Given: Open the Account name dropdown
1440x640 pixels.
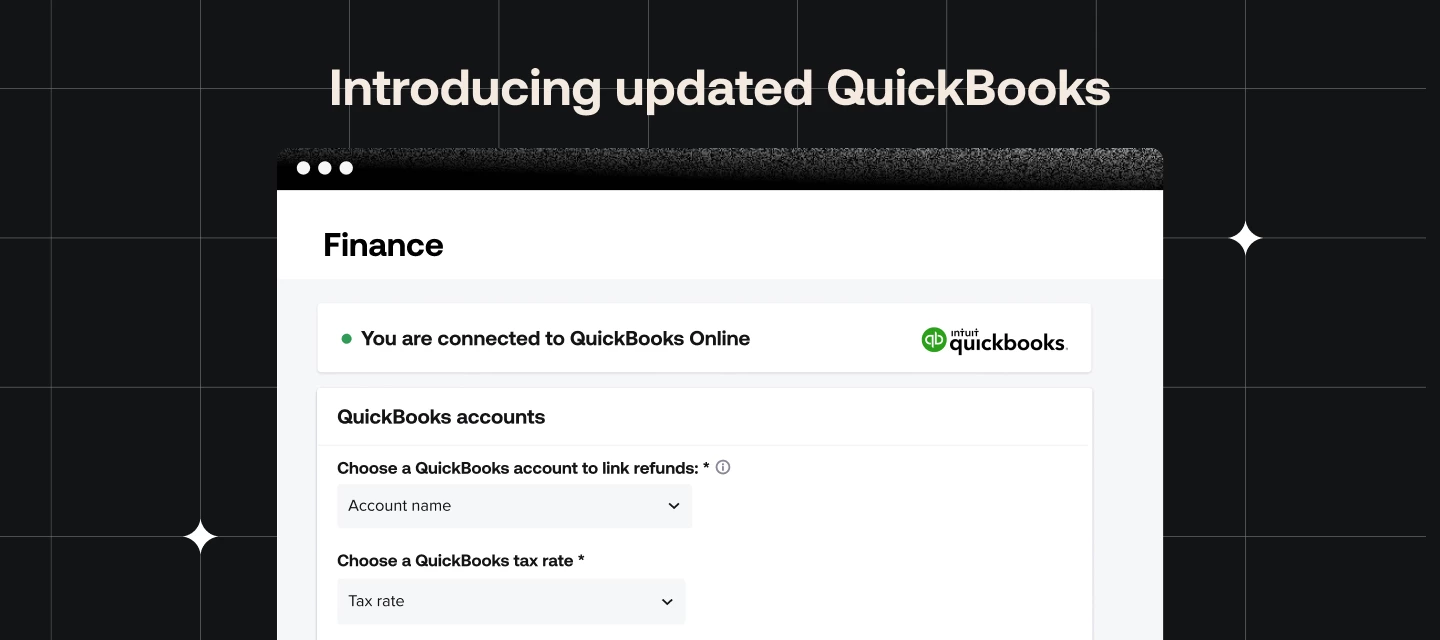Looking at the screenshot, I should point(514,506).
